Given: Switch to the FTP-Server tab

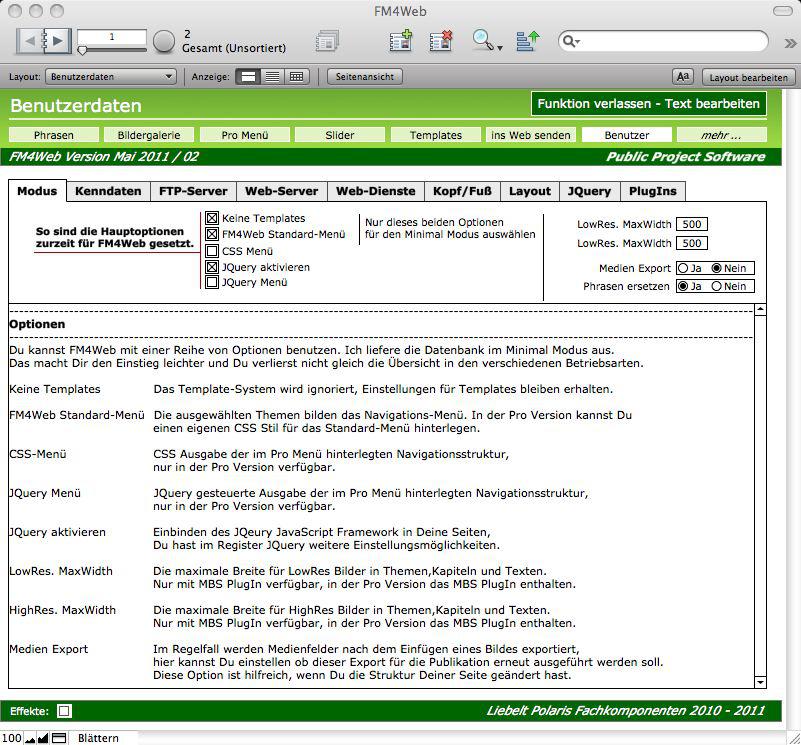Looking at the screenshot, I should coord(193,191).
